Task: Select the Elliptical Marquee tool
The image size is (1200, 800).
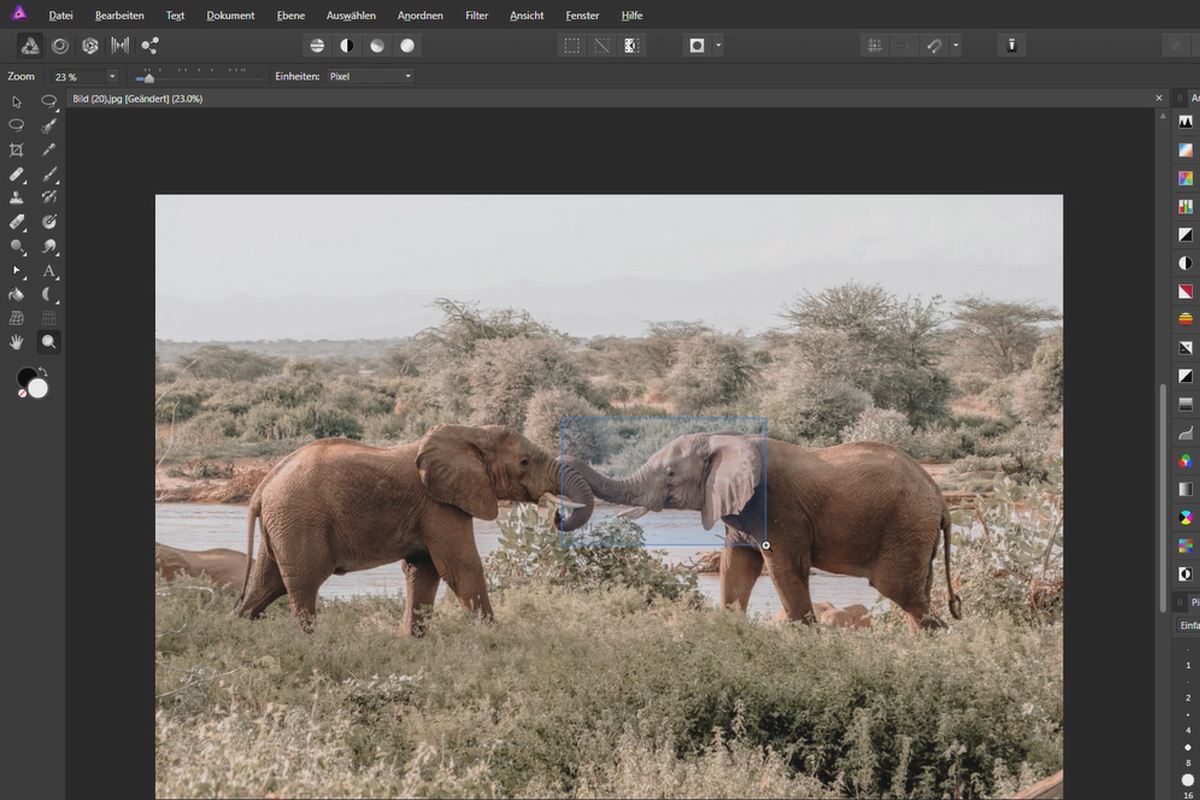Action: point(49,102)
